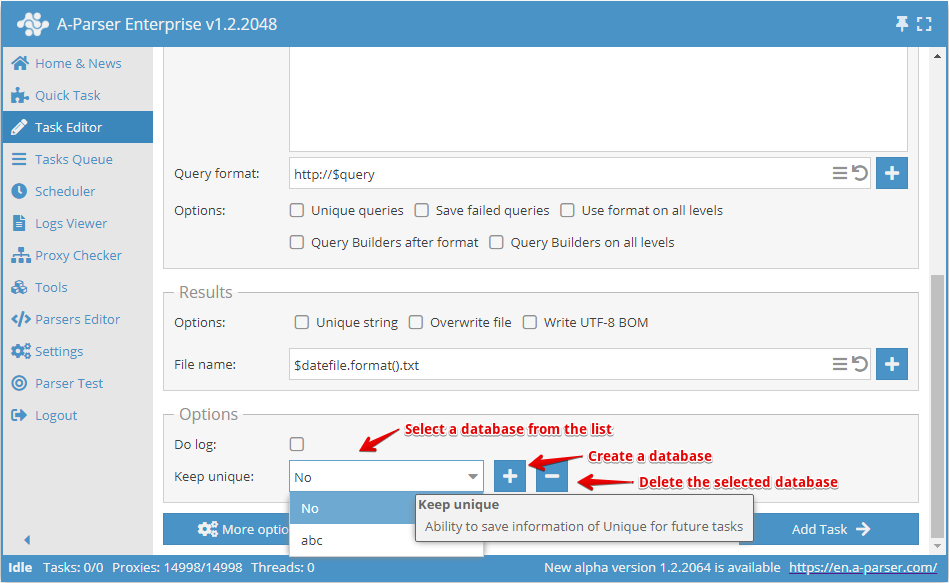
Task: Enable the Unique queries checkbox
Action: coord(296,210)
